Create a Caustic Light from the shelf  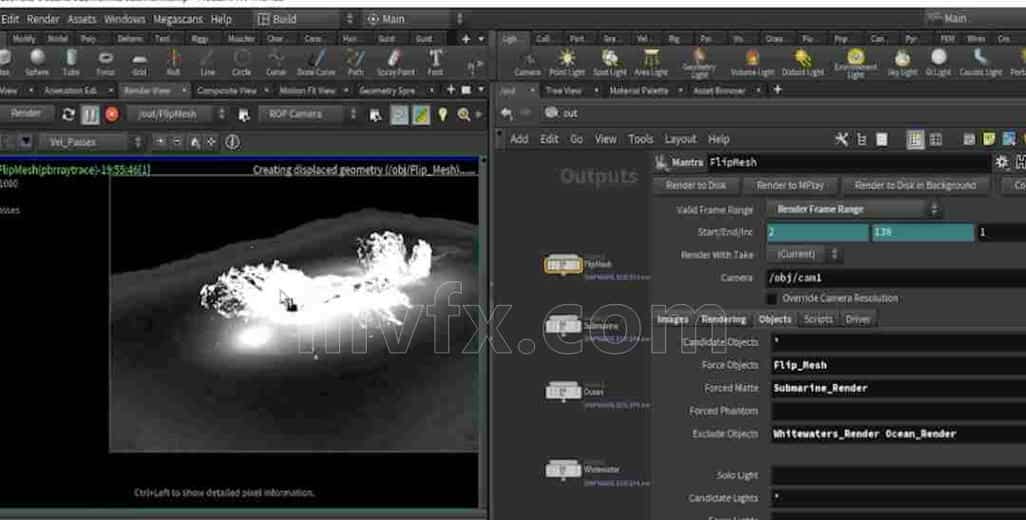coord(980,63)
